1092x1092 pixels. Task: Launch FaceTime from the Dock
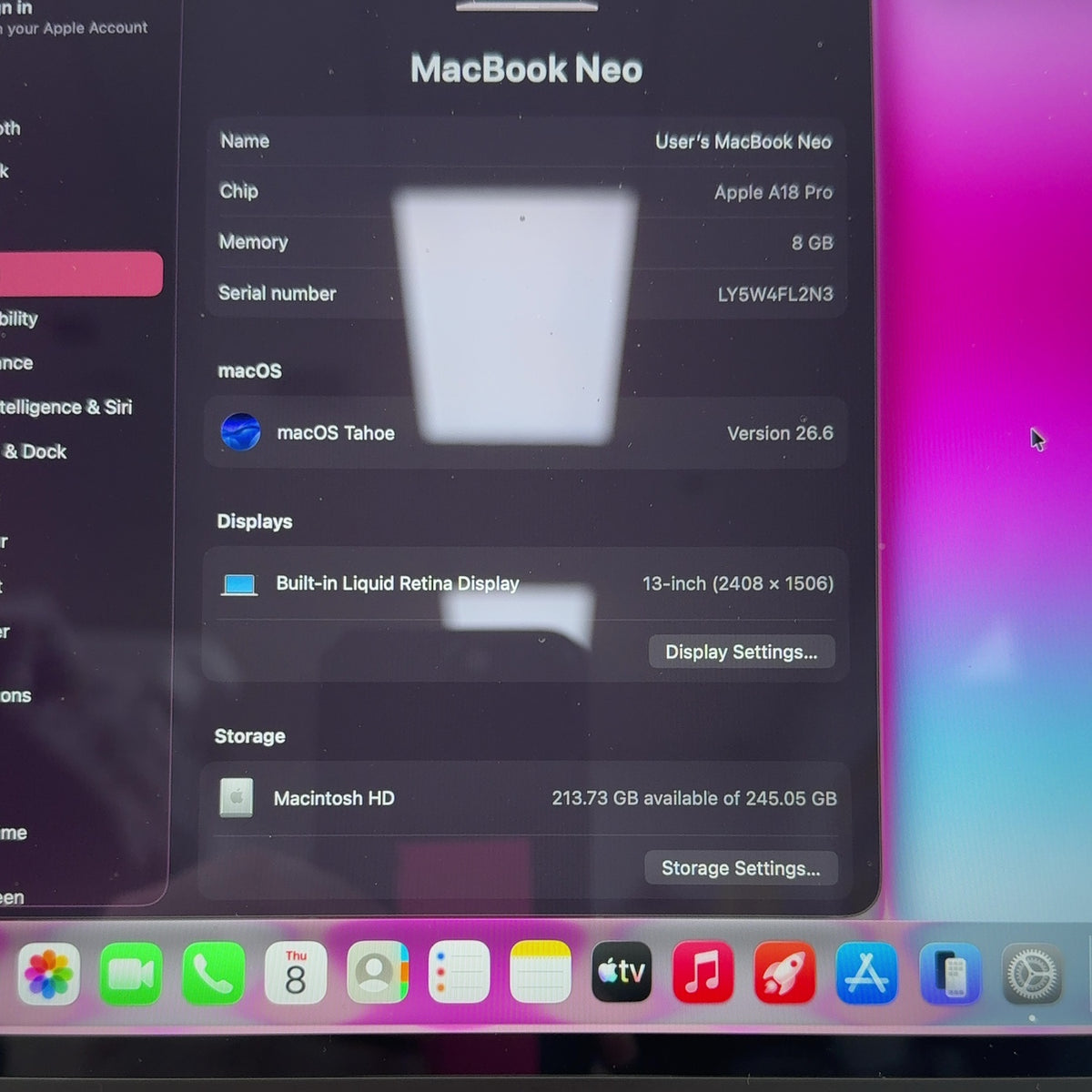pyautogui.click(x=131, y=974)
